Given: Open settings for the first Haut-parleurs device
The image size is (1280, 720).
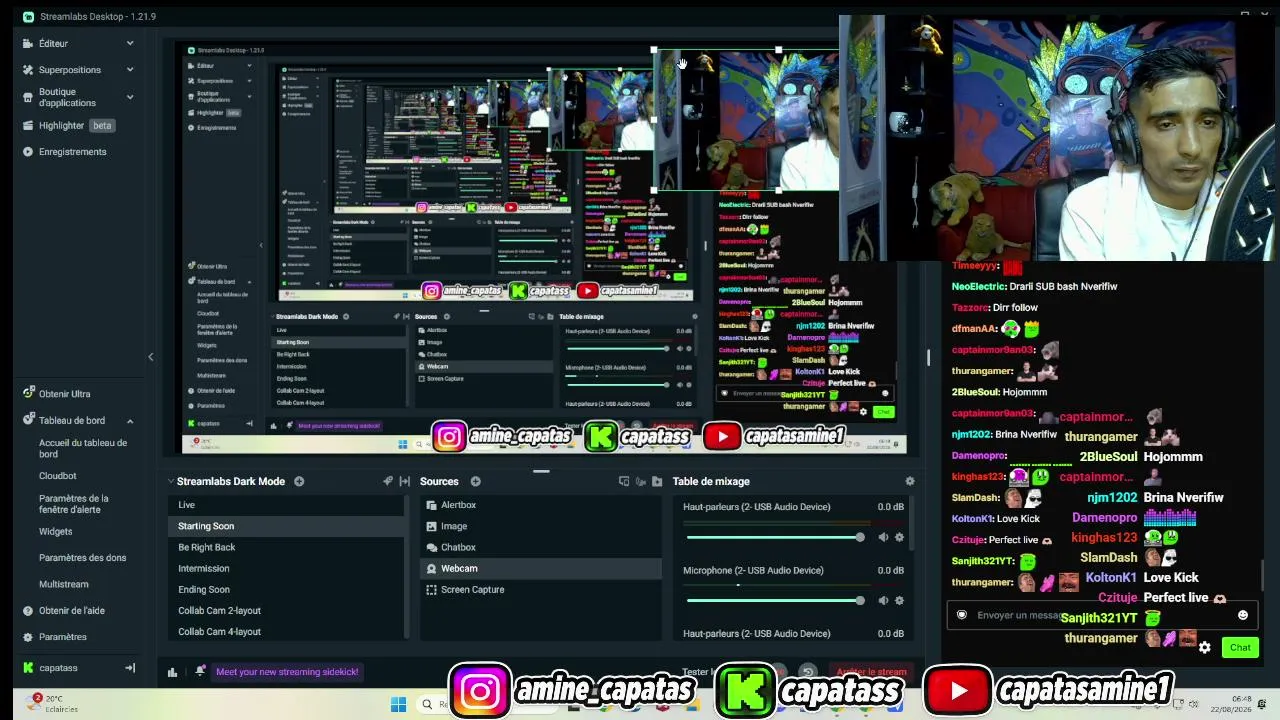Looking at the screenshot, I should click(899, 538).
